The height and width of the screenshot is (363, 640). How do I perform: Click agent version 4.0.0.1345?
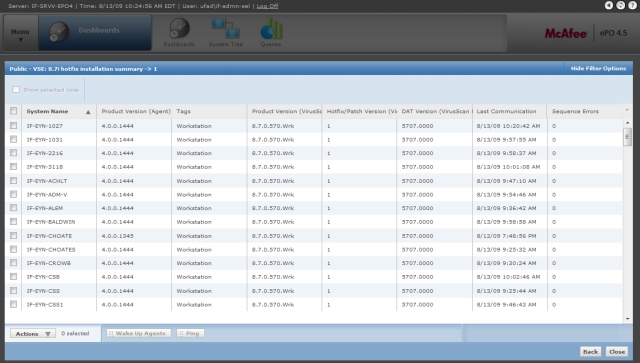(118, 236)
